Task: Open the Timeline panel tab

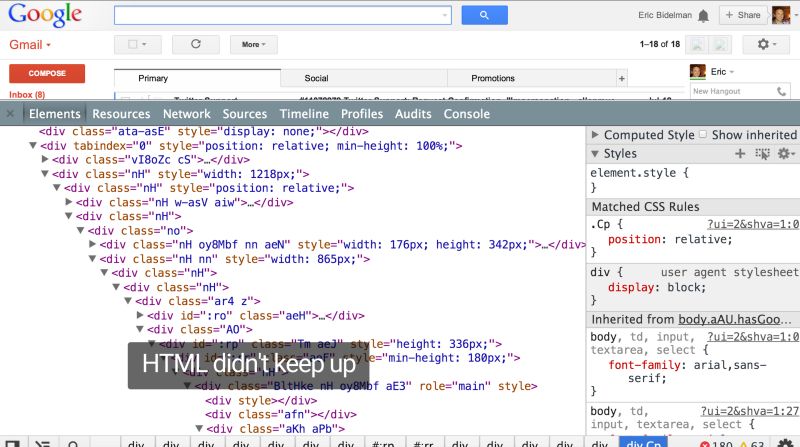Action: 304,114
